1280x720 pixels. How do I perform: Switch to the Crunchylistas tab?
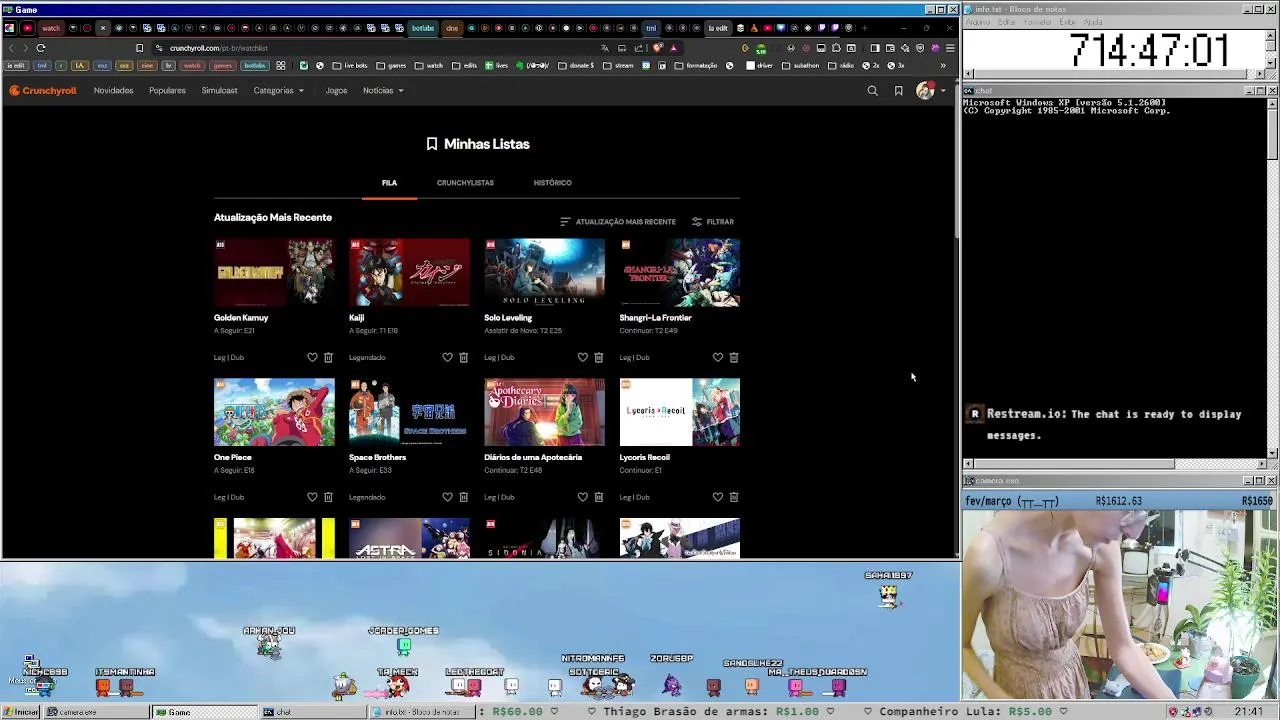click(x=465, y=183)
